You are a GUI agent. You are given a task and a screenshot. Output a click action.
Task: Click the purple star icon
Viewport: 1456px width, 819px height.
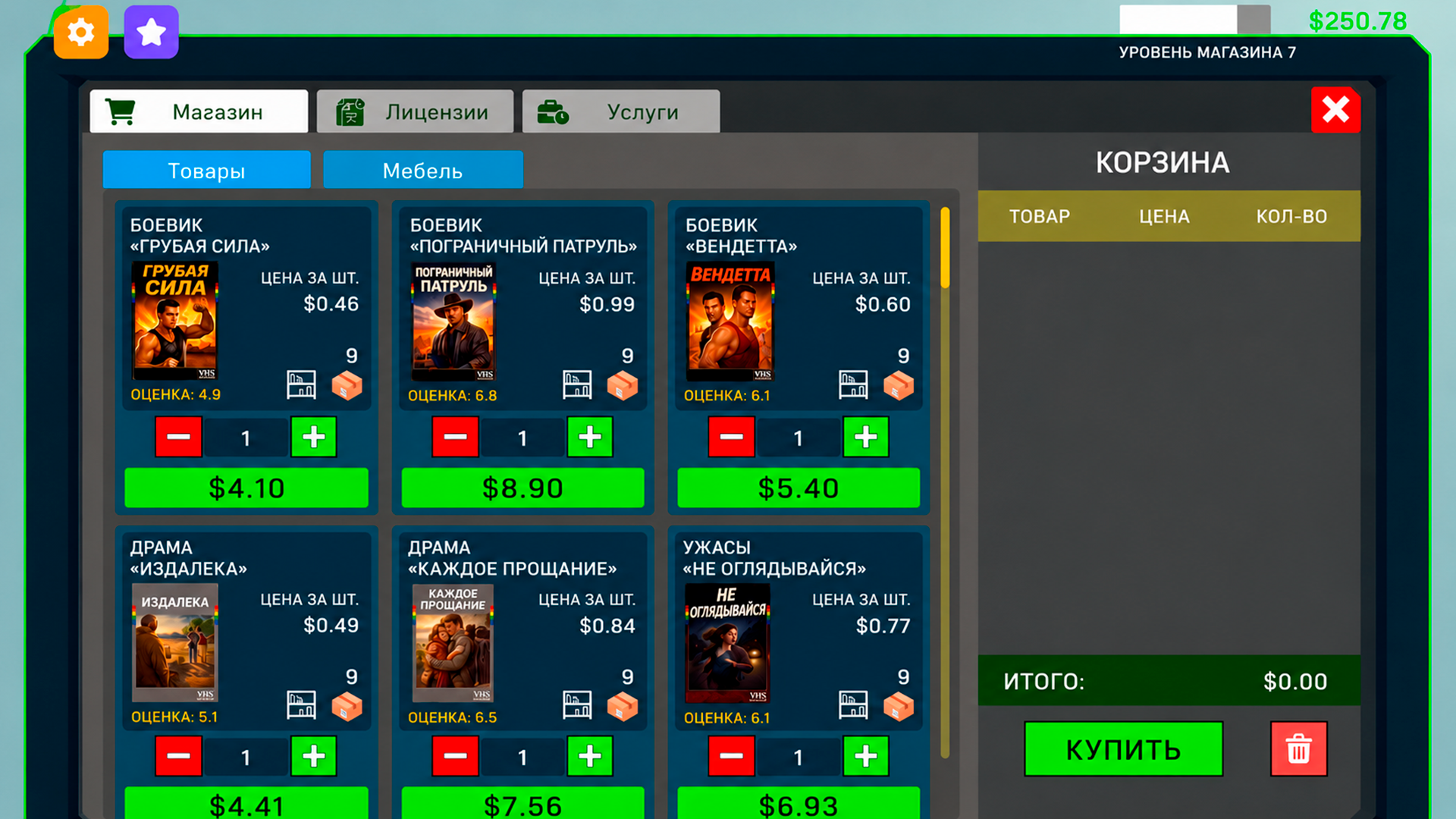point(151,33)
